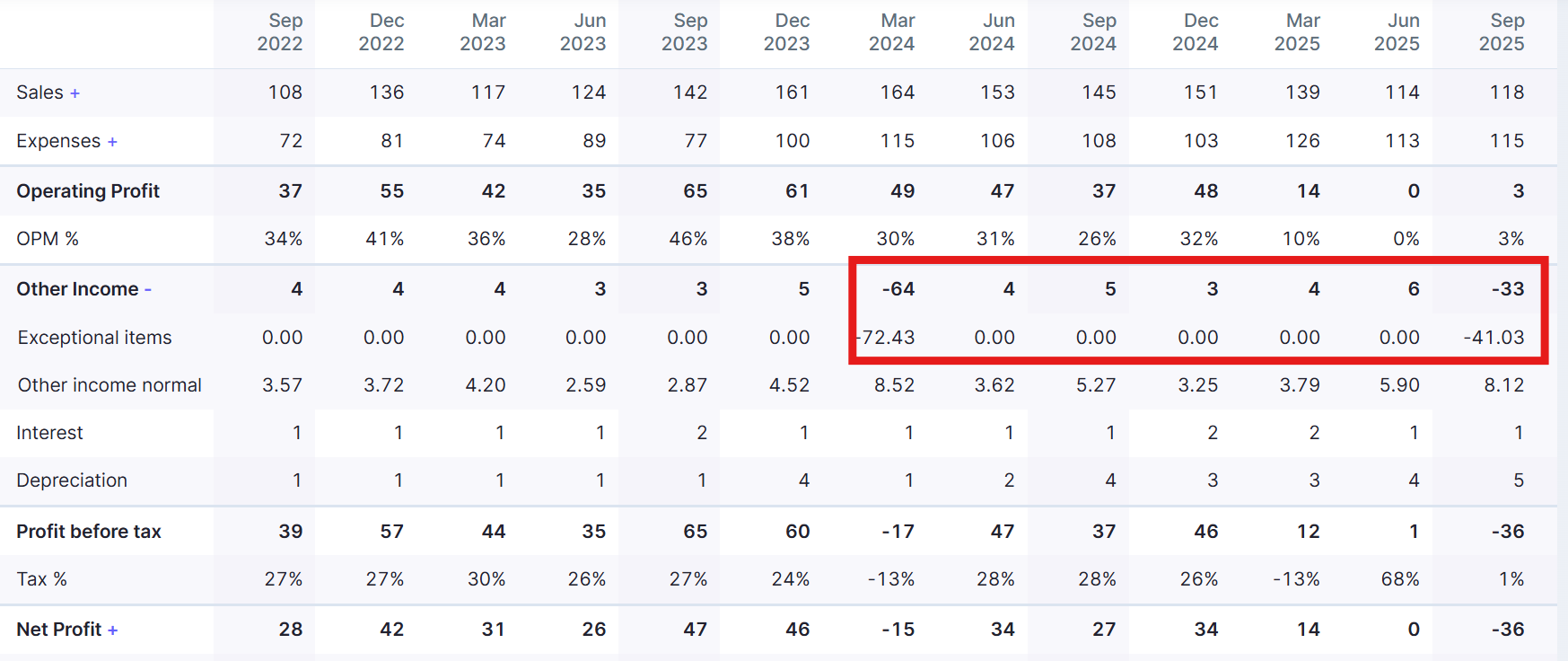Screen dimensions: 1568x661
Task: Click the Sep 2025 Net Profit value -36
Action: click(x=1508, y=630)
